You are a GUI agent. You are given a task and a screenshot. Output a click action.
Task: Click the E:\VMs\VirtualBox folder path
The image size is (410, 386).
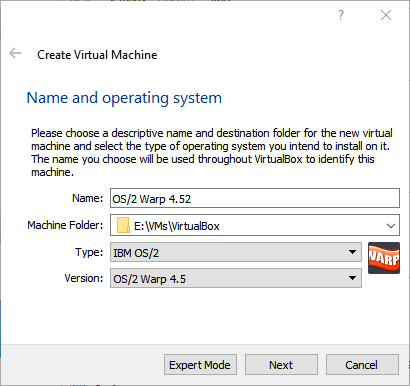point(177,226)
